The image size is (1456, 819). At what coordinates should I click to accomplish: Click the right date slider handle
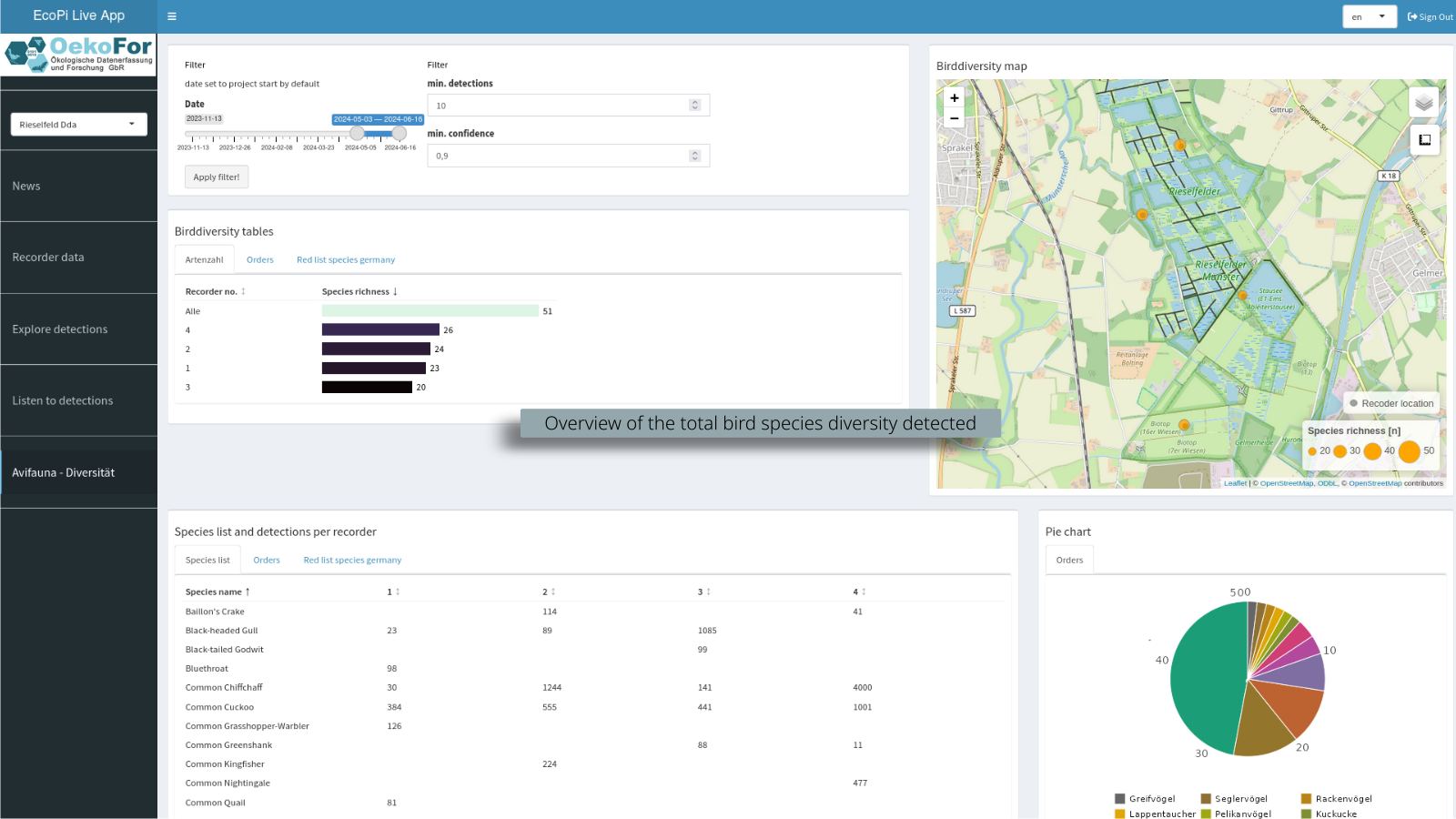(399, 134)
